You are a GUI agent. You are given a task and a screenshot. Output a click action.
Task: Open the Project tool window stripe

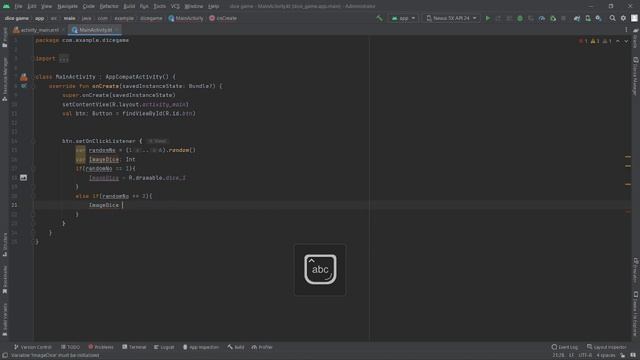[4, 38]
